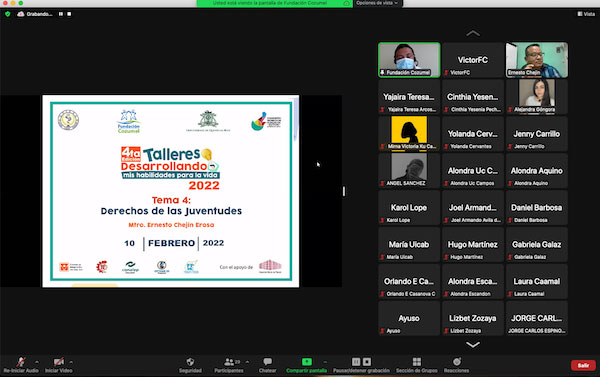
Task: Open Sección de Grupos icon
Action: (x=417, y=362)
